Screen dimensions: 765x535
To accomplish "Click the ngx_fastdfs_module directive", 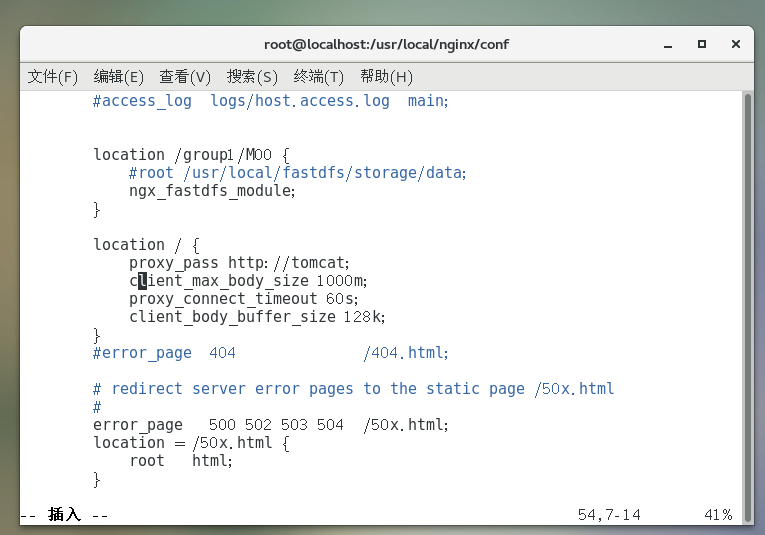I will click(212, 191).
